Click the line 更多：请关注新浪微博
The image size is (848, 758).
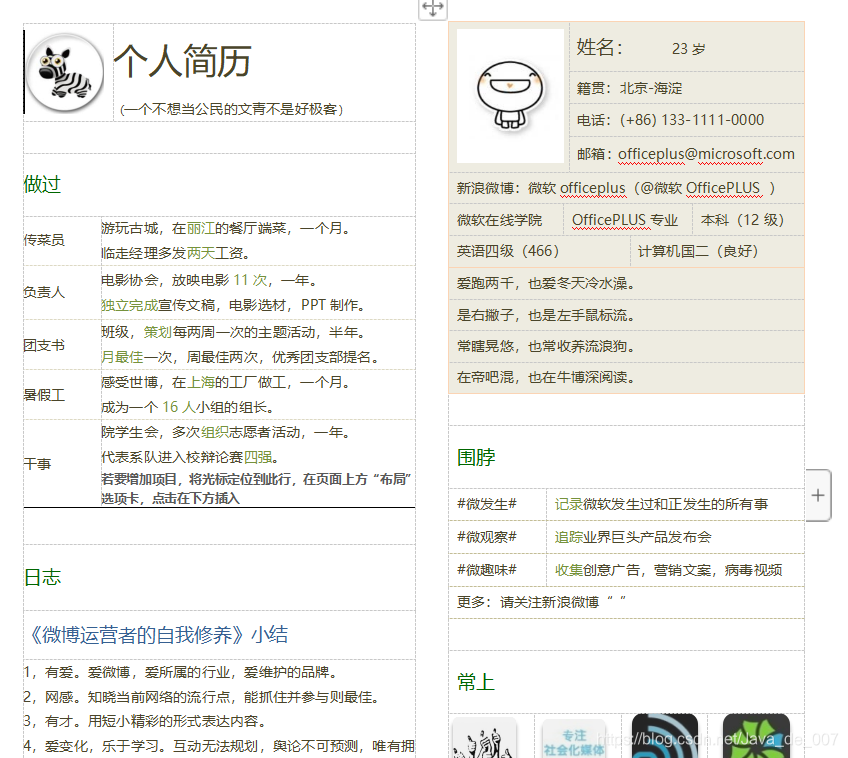pyautogui.click(x=541, y=602)
